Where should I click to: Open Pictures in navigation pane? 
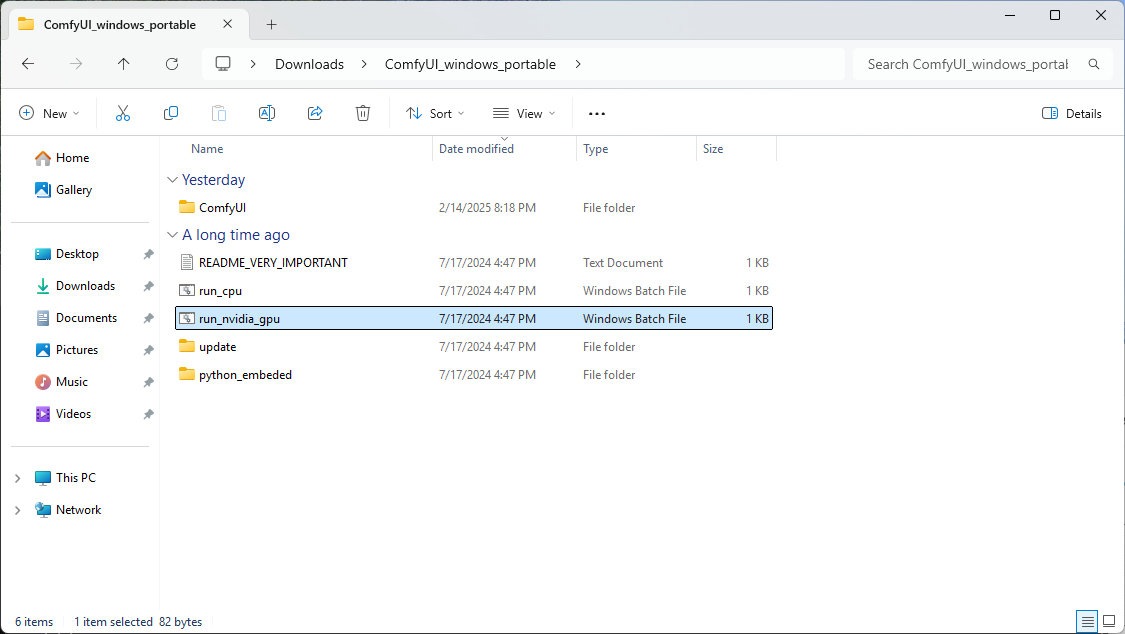pos(77,350)
